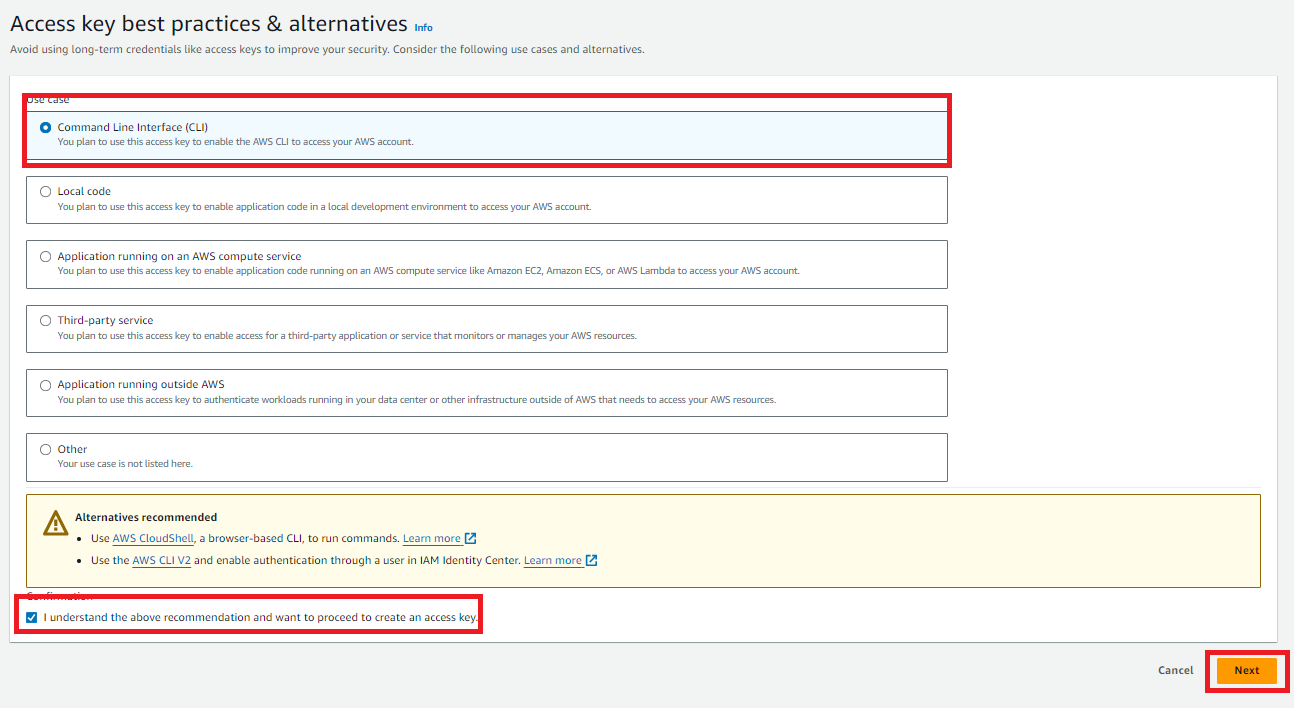The image size is (1294, 708).
Task: Open Learn more link for IAM Identity Center
Action: click(x=553, y=561)
